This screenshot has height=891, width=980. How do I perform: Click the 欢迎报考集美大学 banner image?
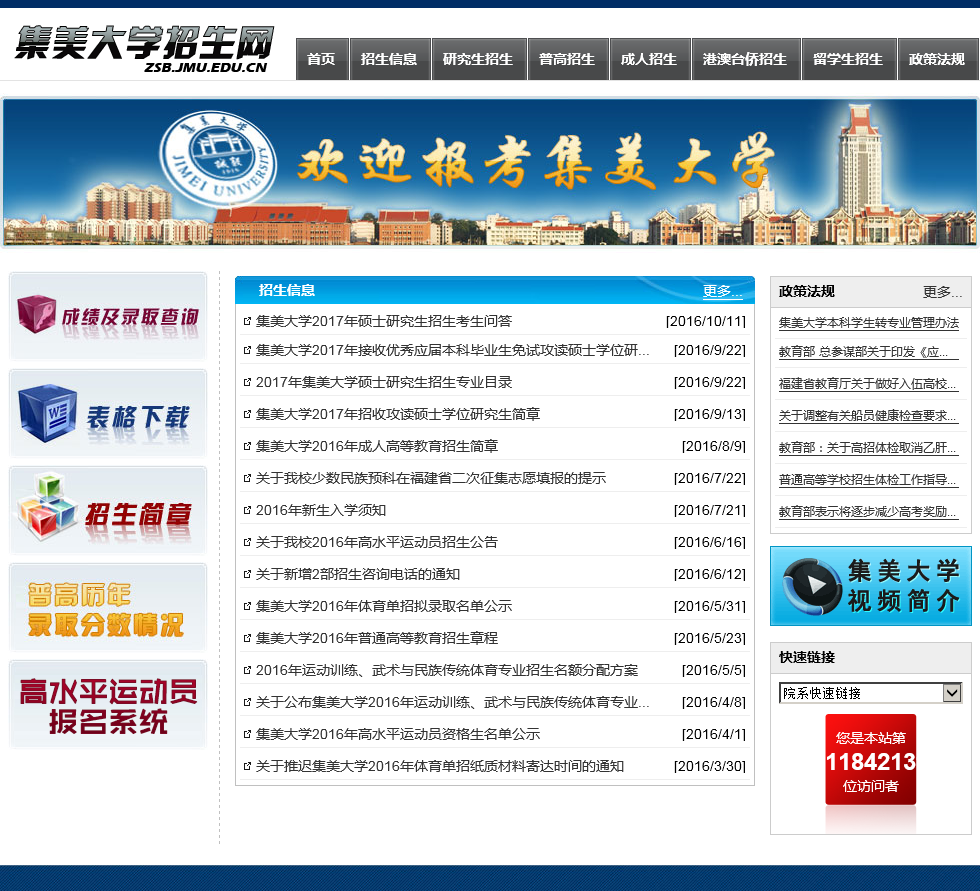tap(490, 172)
